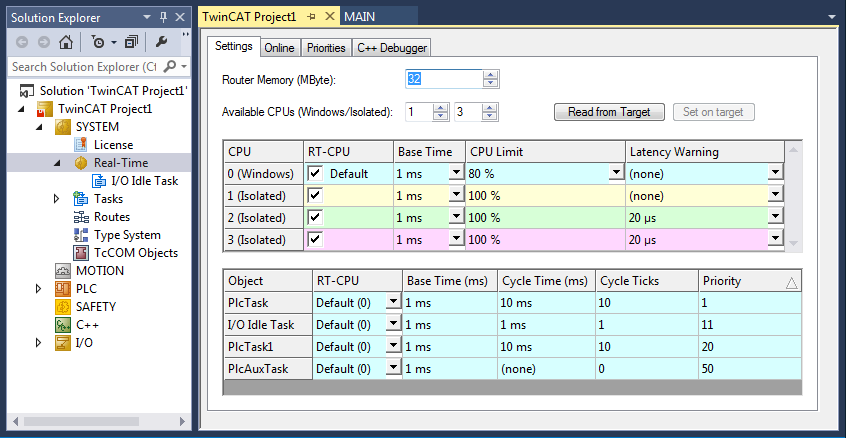Click the Forward navigation icon in Solution Explorer
Image resolution: width=846 pixels, height=438 pixels.
pos(44,43)
